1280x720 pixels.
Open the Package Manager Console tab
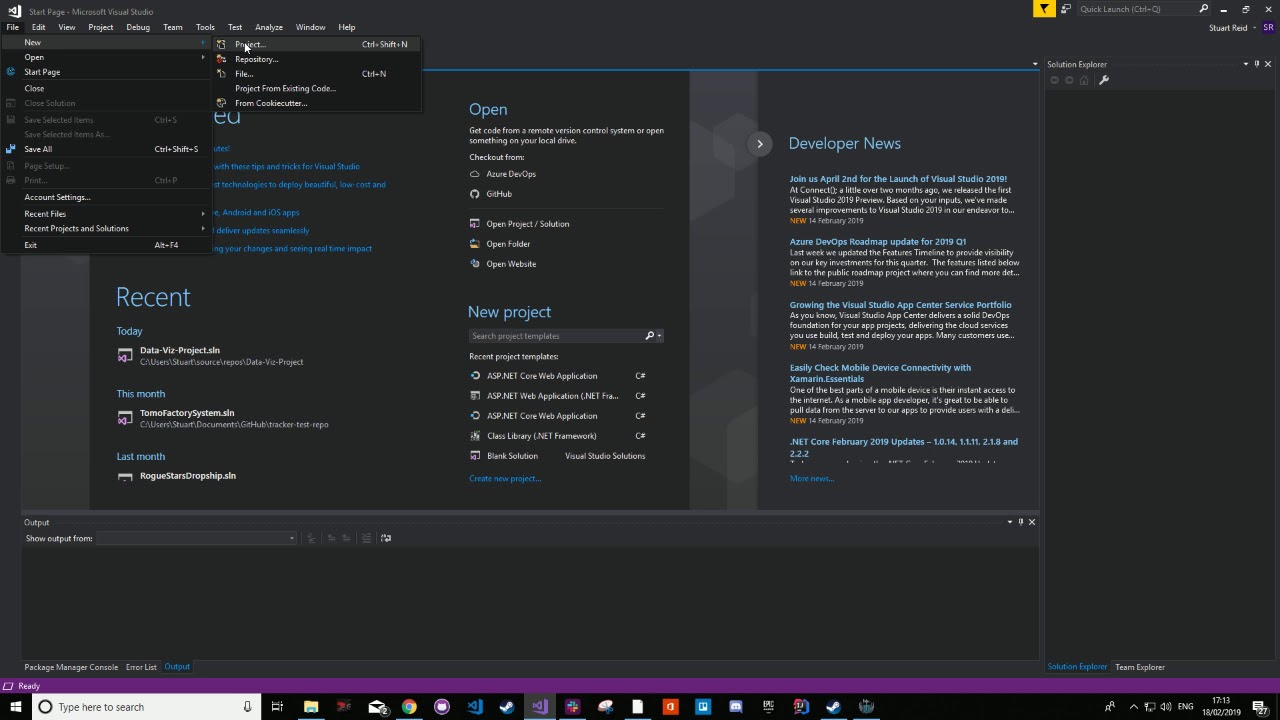71,667
